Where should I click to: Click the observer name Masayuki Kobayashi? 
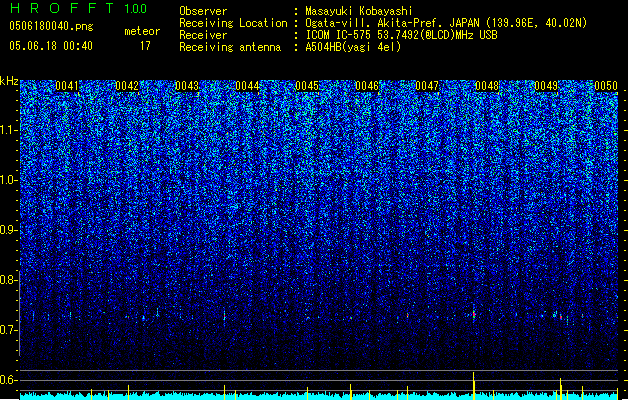coord(359,11)
